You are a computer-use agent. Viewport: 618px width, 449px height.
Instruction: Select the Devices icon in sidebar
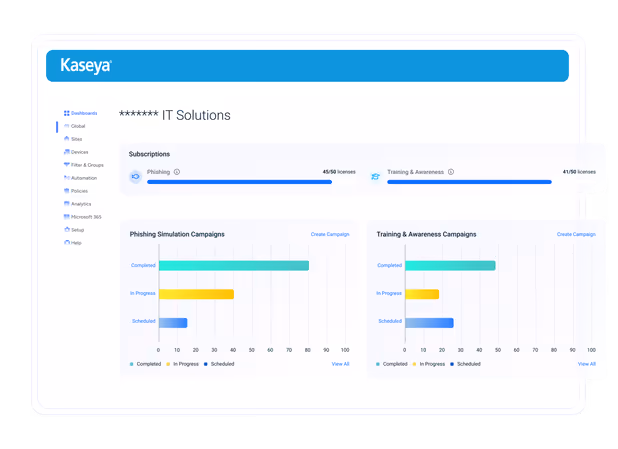(x=67, y=152)
